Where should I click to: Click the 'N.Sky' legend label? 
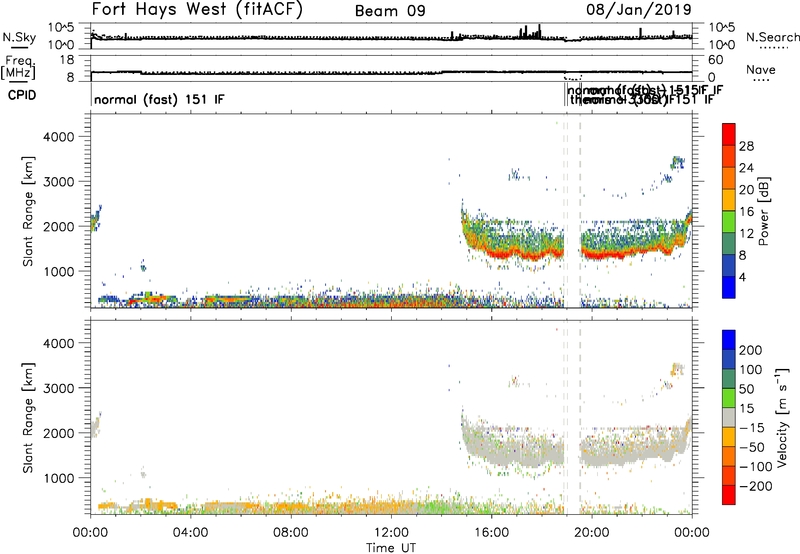click(19, 37)
